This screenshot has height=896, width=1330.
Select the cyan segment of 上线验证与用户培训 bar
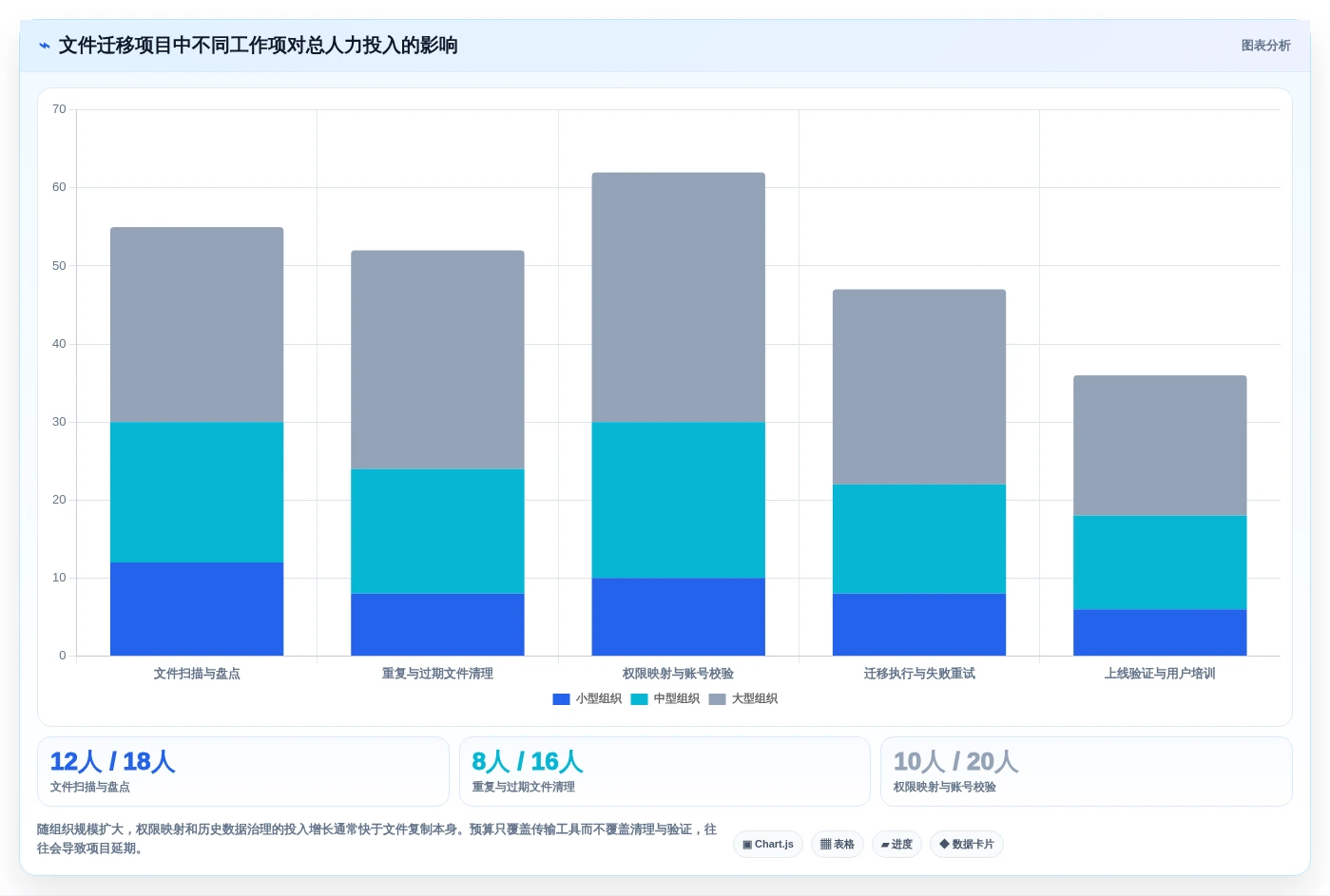[1160, 562]
